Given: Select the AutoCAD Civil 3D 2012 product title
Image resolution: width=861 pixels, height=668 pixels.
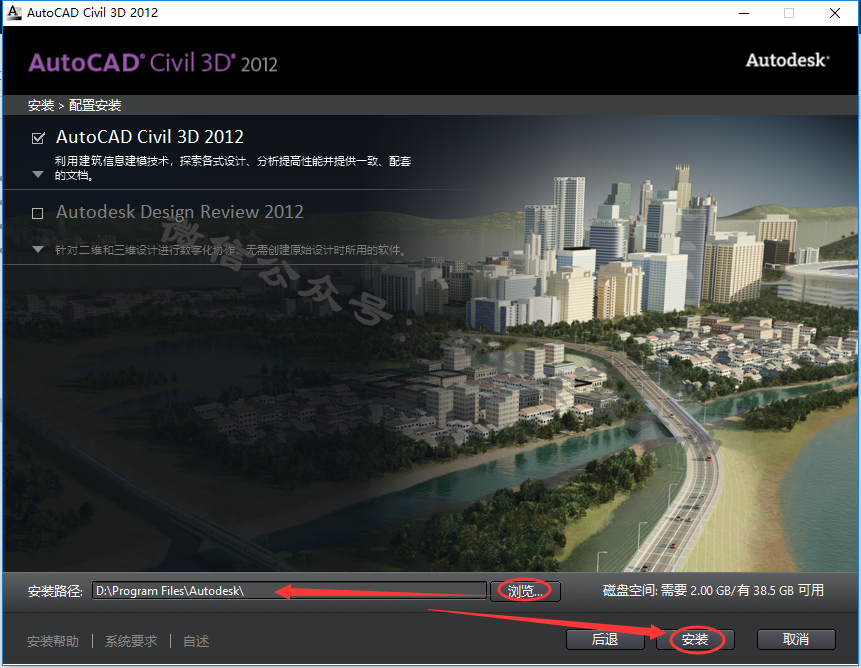Looking at the screenshot, I should [x=149, y=137].
